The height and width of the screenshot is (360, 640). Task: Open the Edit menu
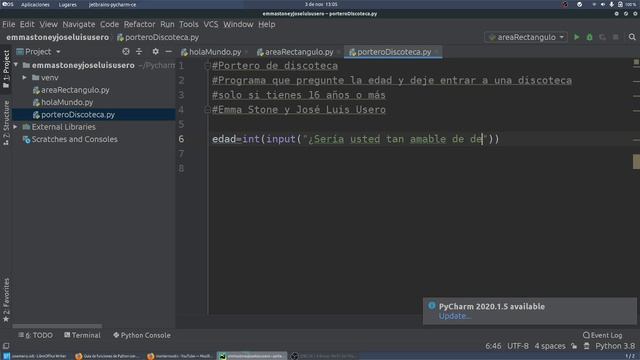[27, 24]
